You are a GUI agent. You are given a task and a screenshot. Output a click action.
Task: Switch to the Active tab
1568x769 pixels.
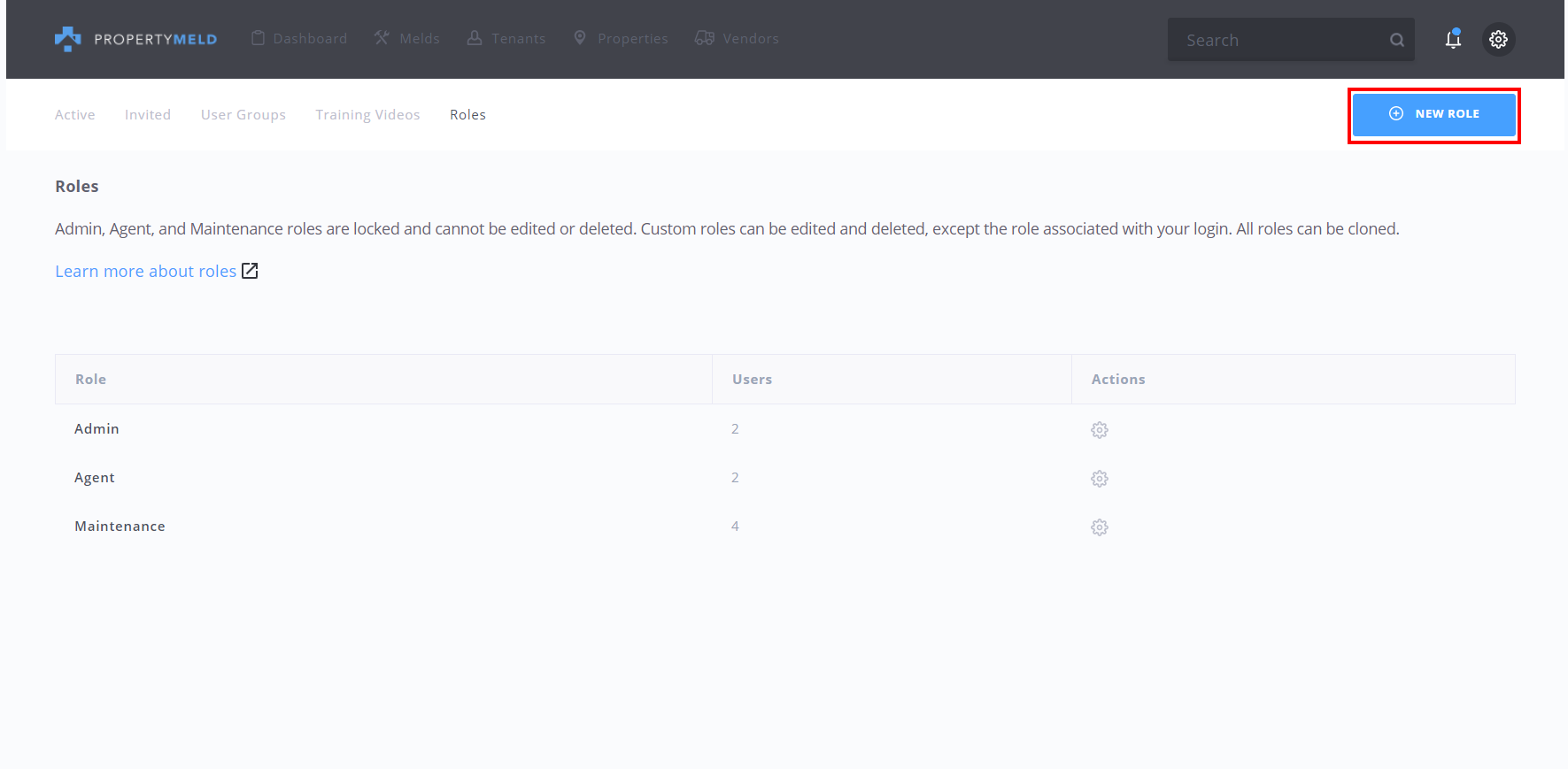(75, 115)
